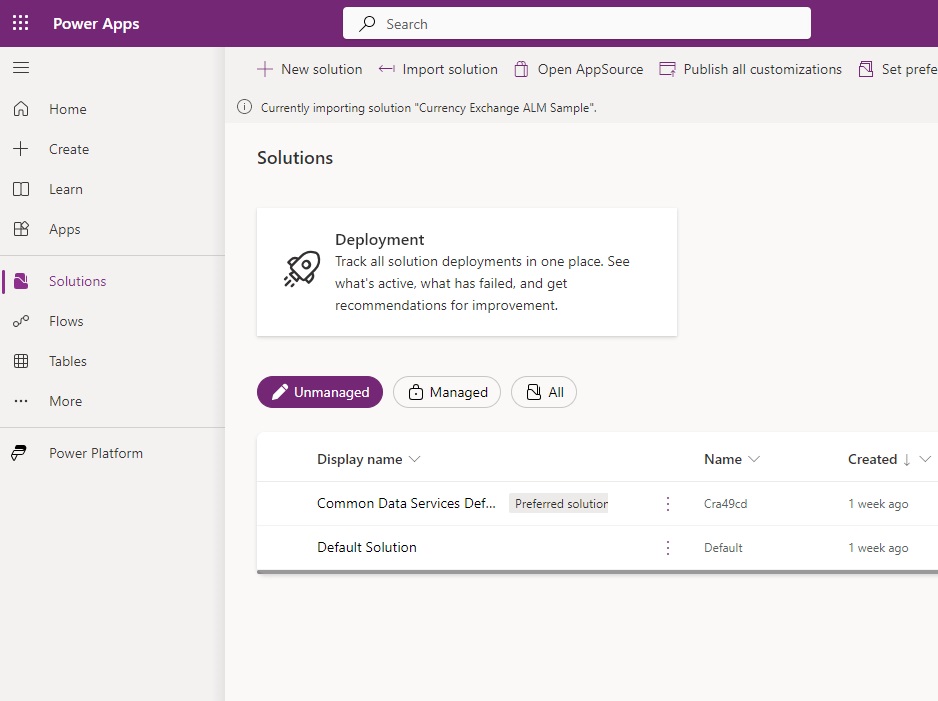This screenshot has width=938, height=701.
Task: Click the More ellipsis icon in sidebar
Action: (x=21, y=401)
